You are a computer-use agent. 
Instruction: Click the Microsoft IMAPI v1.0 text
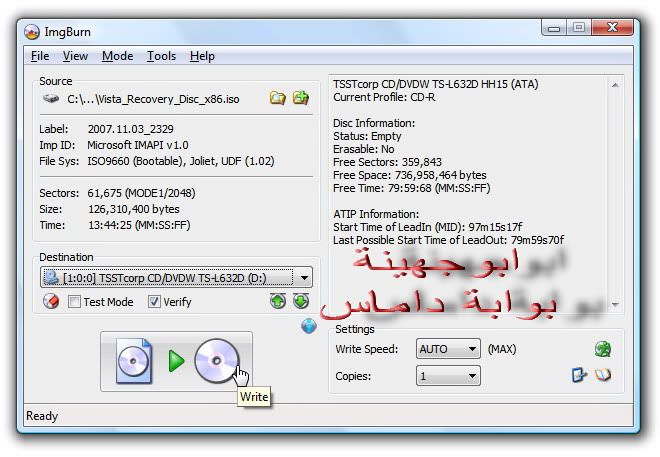(138, 145)
